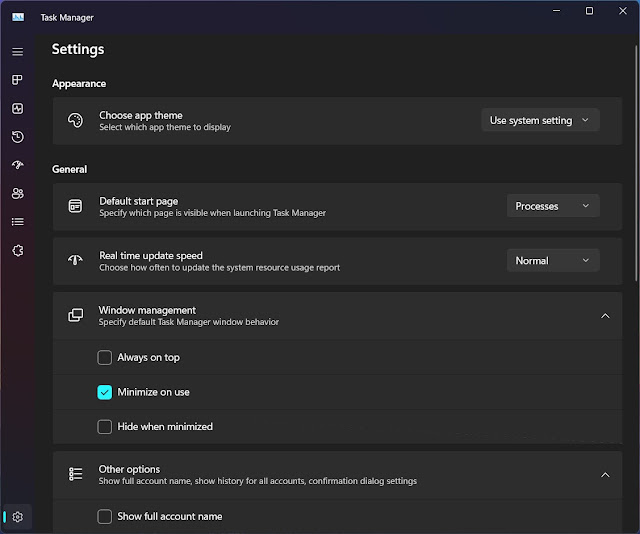The height and width of the screenshot is (534, 640).
Task: Click the Task Manager app icon in title bar
Action: (18, 16)
